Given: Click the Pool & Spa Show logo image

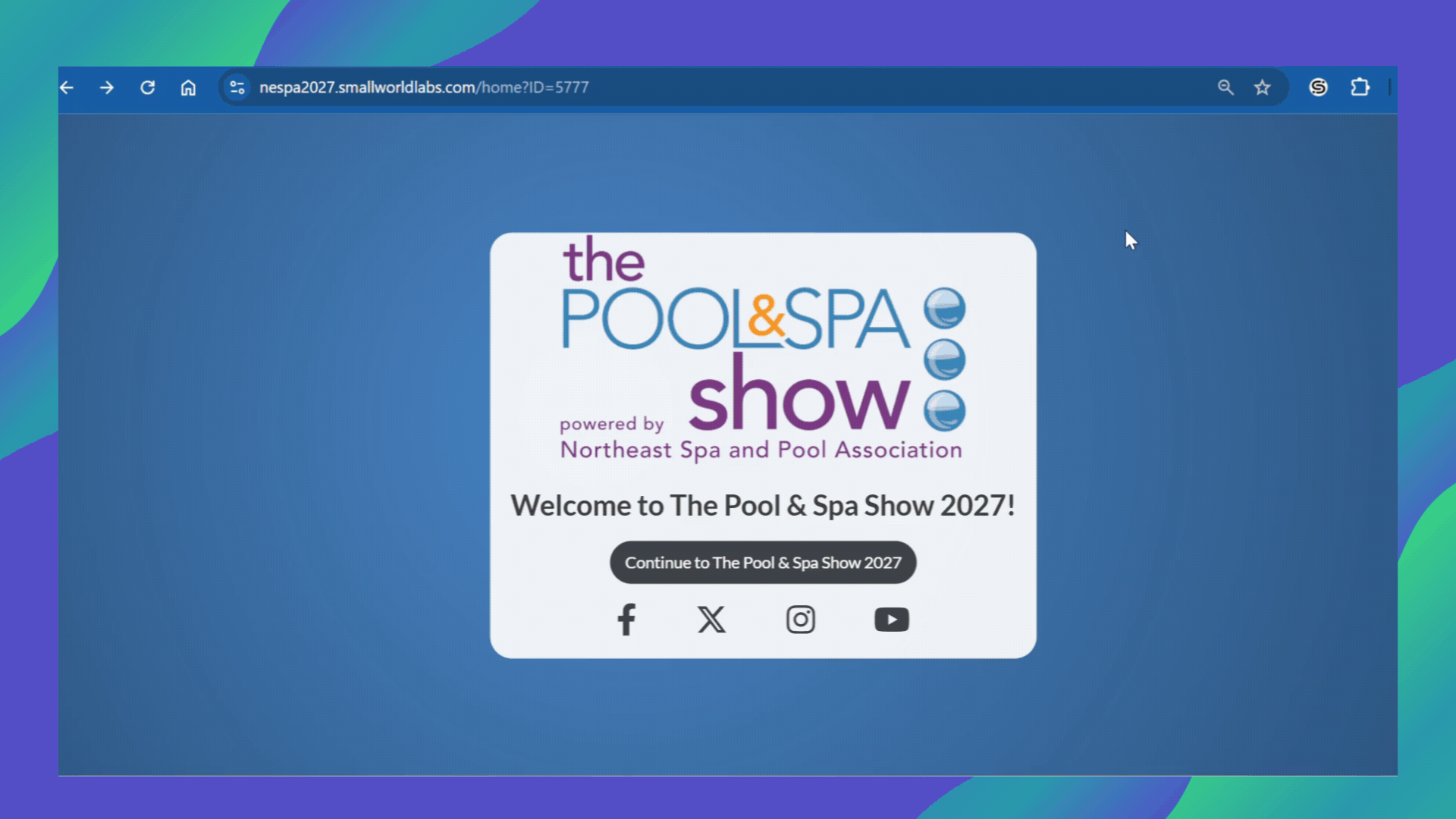Looking at the screenshot, I should click(763, 349).
